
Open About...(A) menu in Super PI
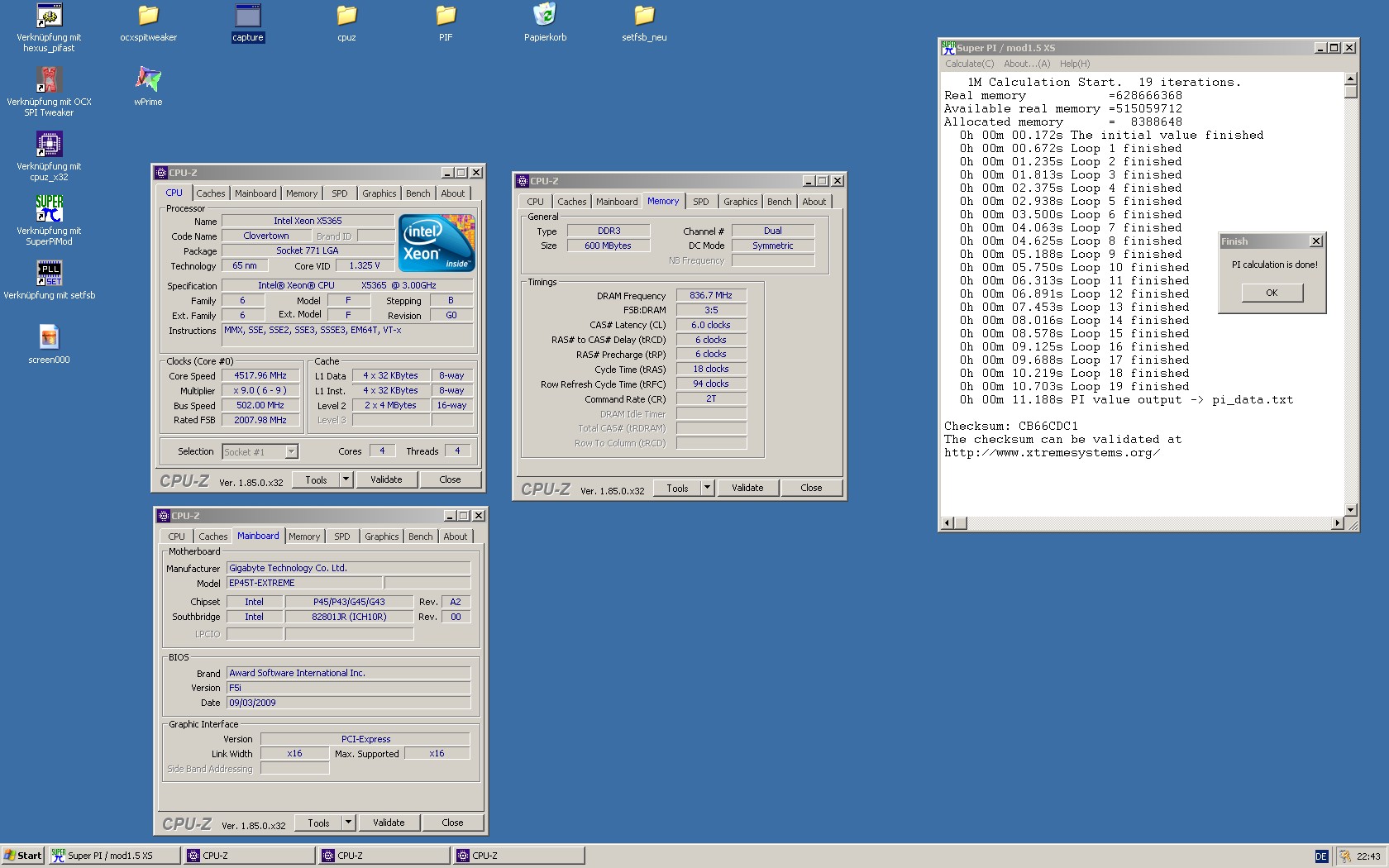pyautogui.click(x=1027, y=64)
